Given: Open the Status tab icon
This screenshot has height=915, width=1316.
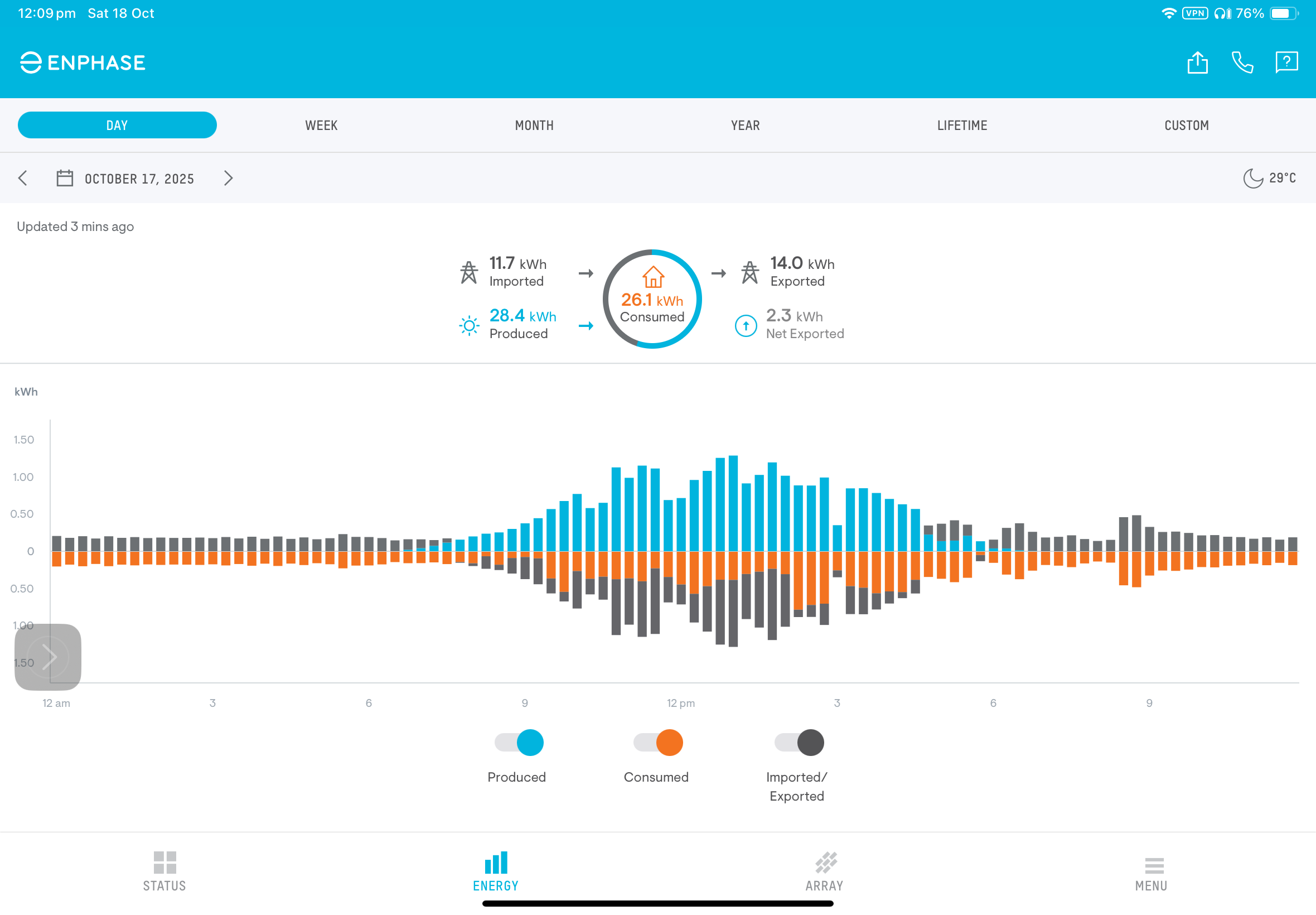Looking at the screenshot, I should (x=164, y=862).
